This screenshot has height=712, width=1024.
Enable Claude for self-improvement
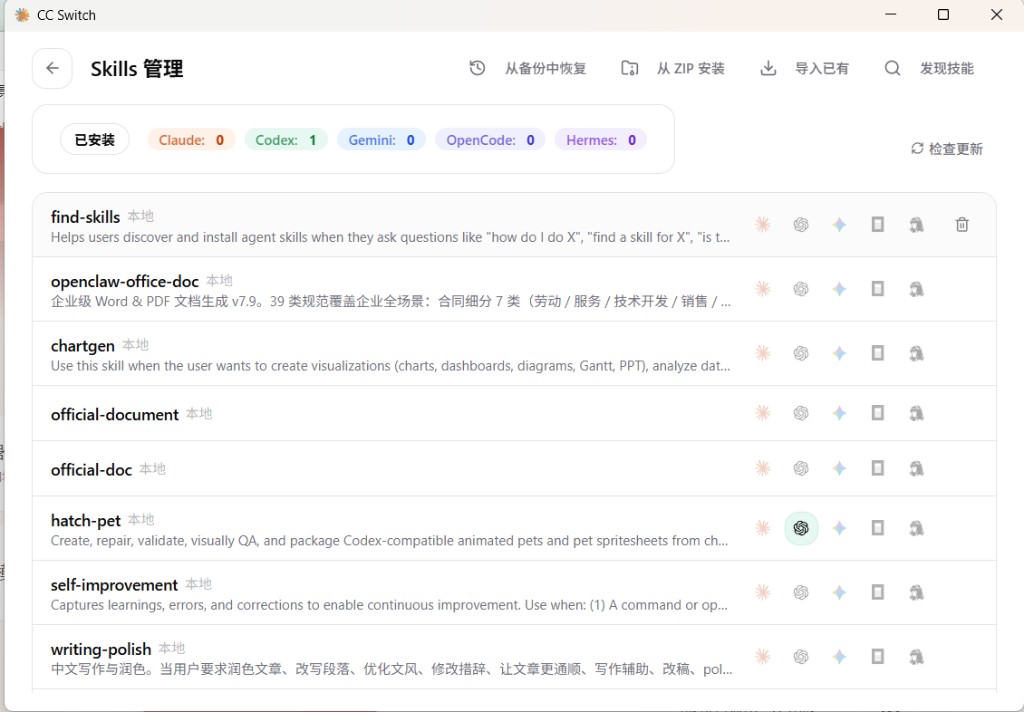pyautogui.click(x=763, y=592)
